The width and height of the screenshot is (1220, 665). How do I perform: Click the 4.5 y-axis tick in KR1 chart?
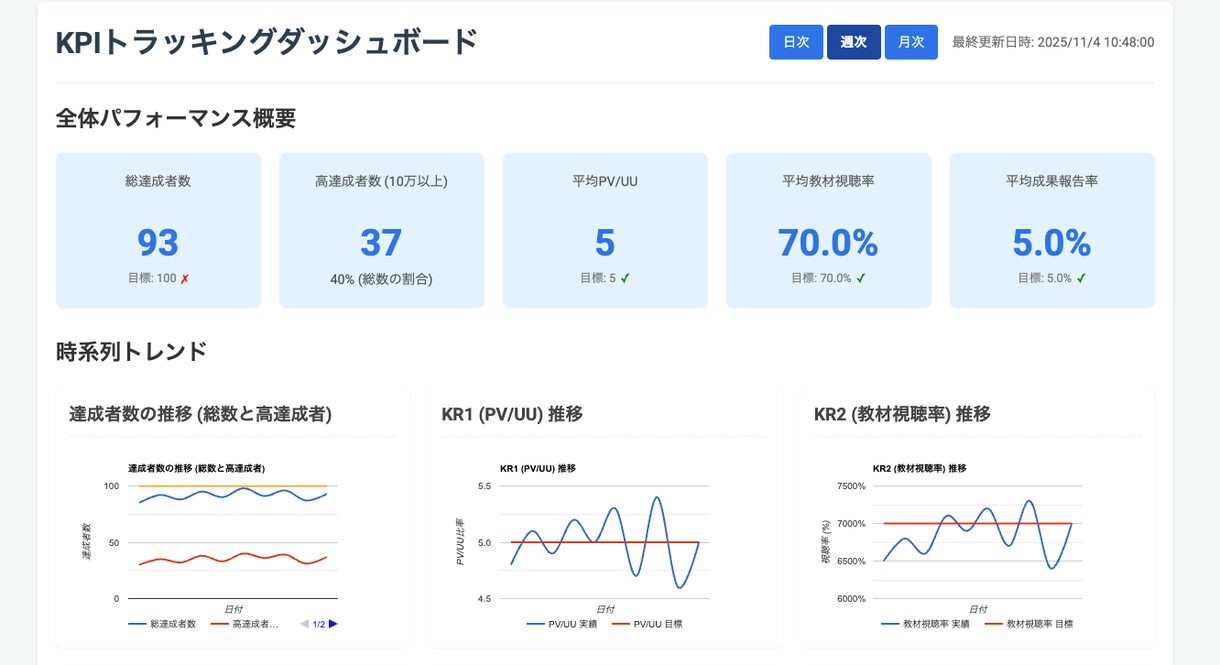tap(485, 599)
